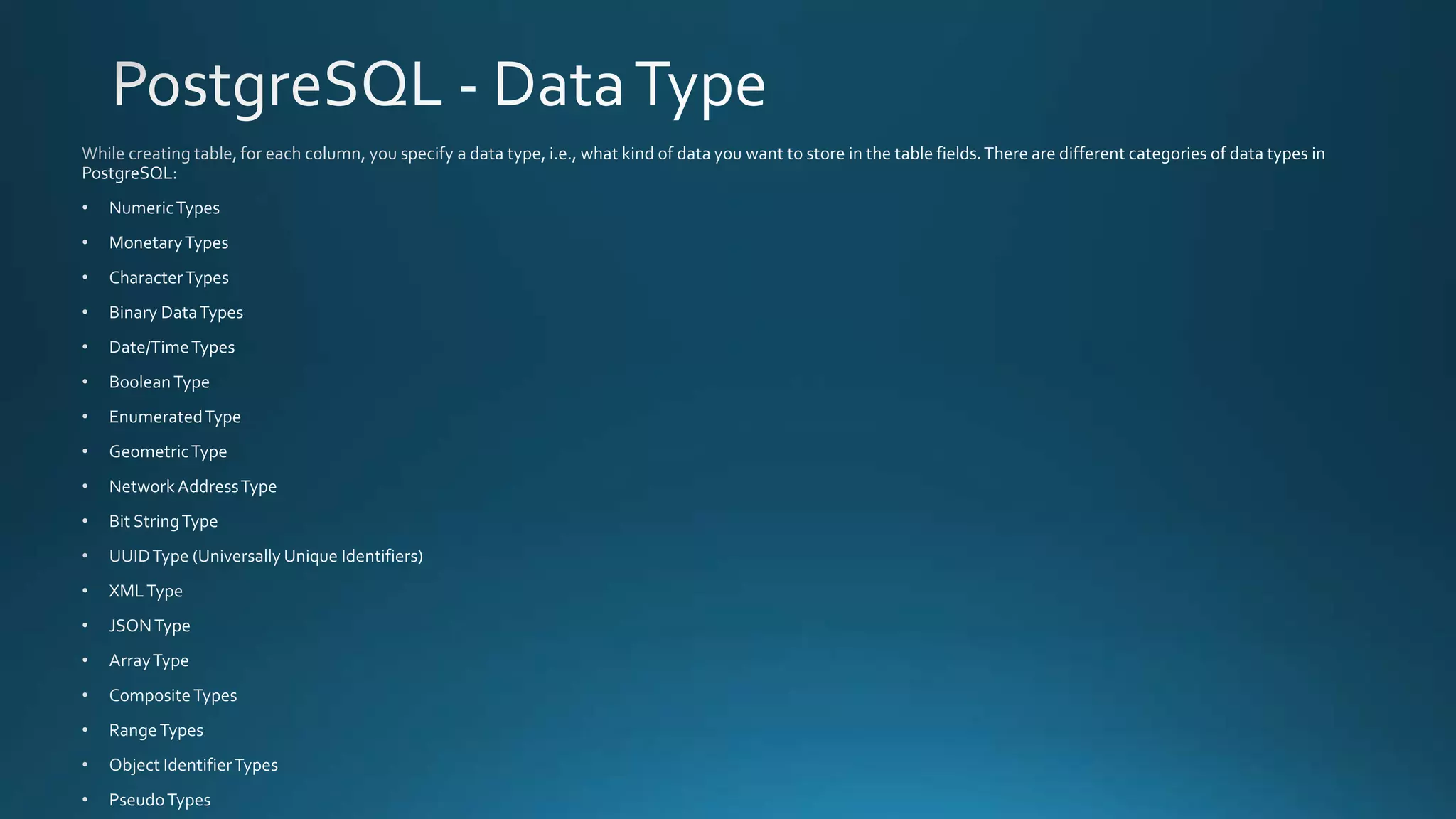Select the Enumerated Type entry
The width and height of the screenshot is (1456, 819).
[x=175, y=417]
